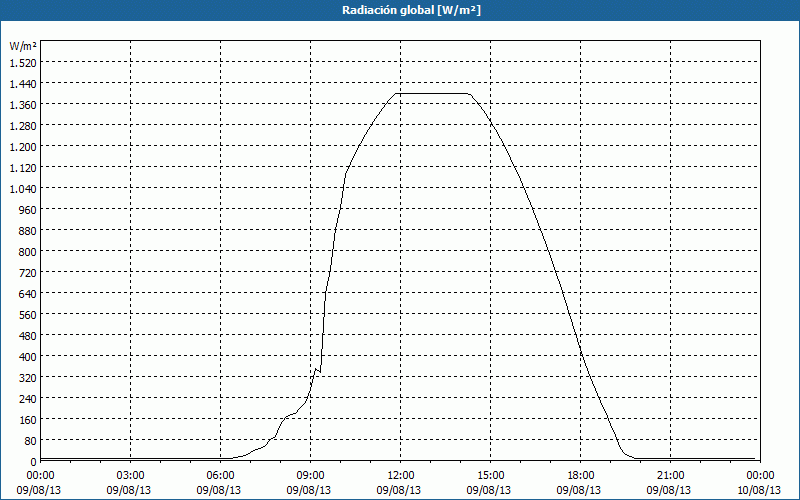Click the flat peak of the radiation curve

(x=433, y=93)
